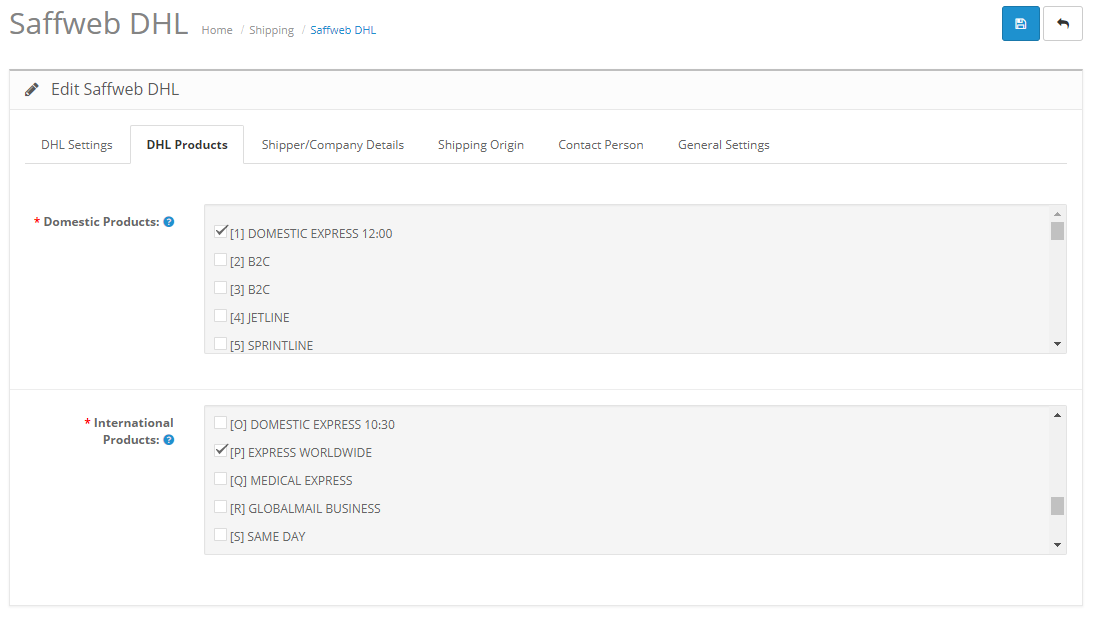Select the DHL Products tab
Screen dimensions: 1096x624
(187, 145)
